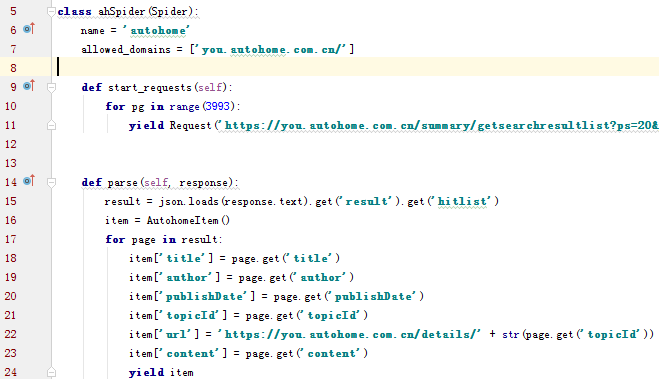Click the AutohomeItem() constructor call
The width and height of the screenshot is (659, 379).
pos(188,221)
